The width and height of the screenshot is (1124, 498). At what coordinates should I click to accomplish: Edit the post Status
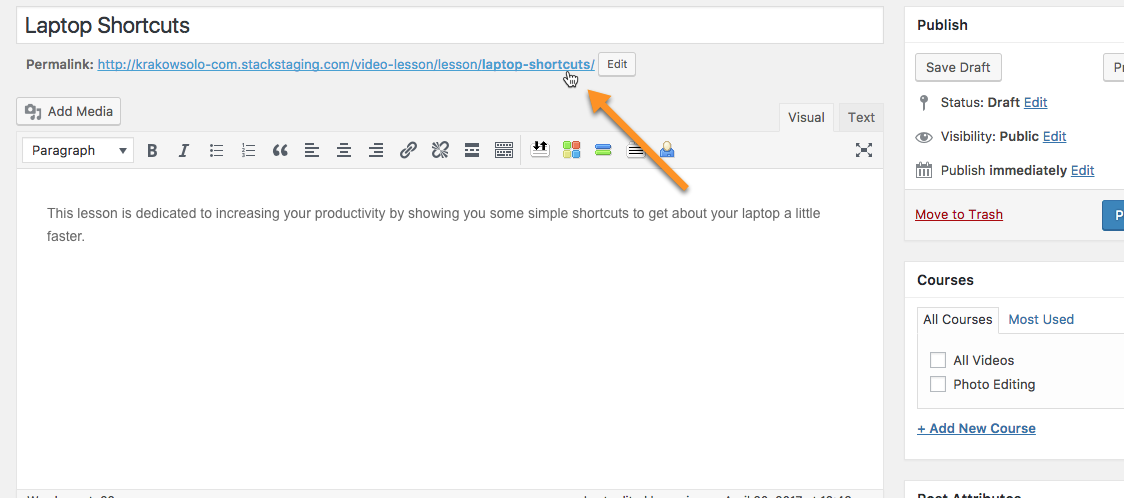coord(1035,102)
